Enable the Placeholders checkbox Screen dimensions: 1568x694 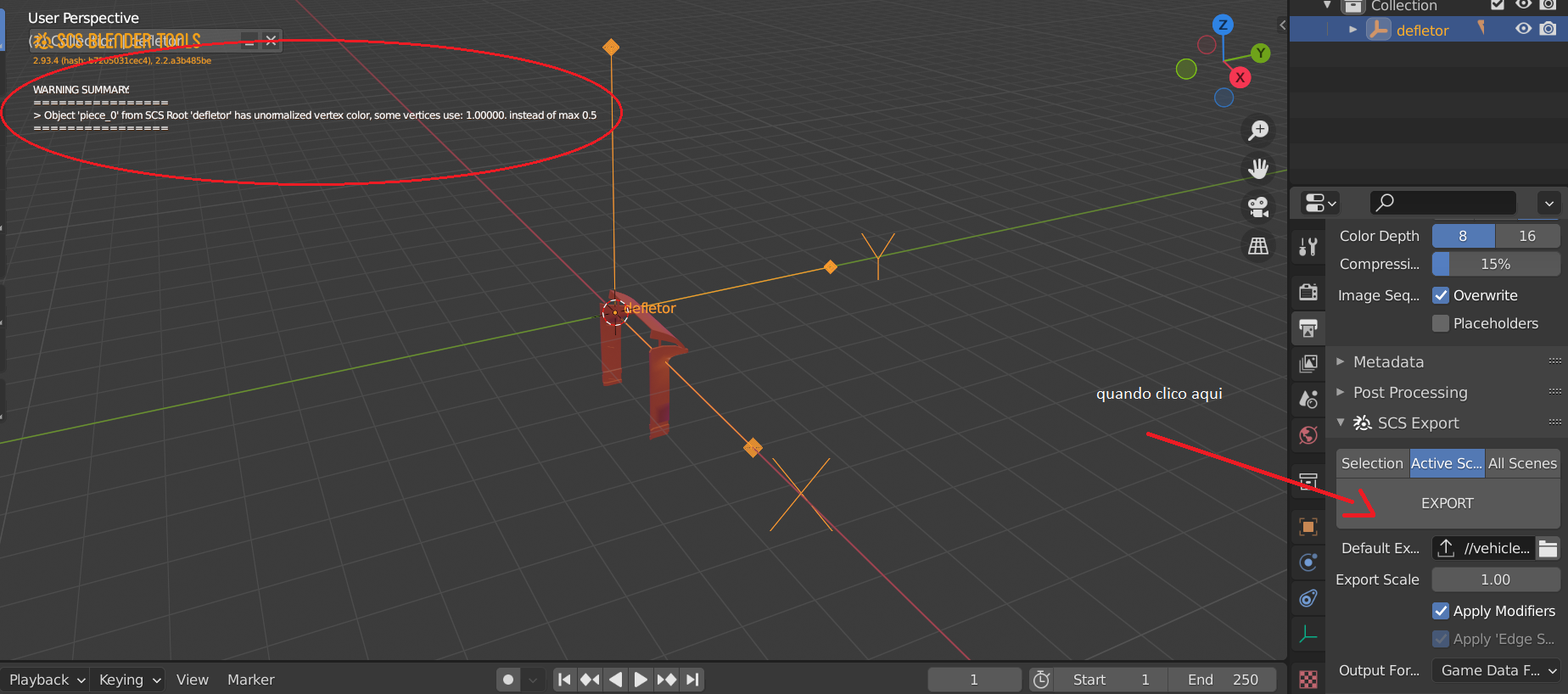click(1441, 323)
